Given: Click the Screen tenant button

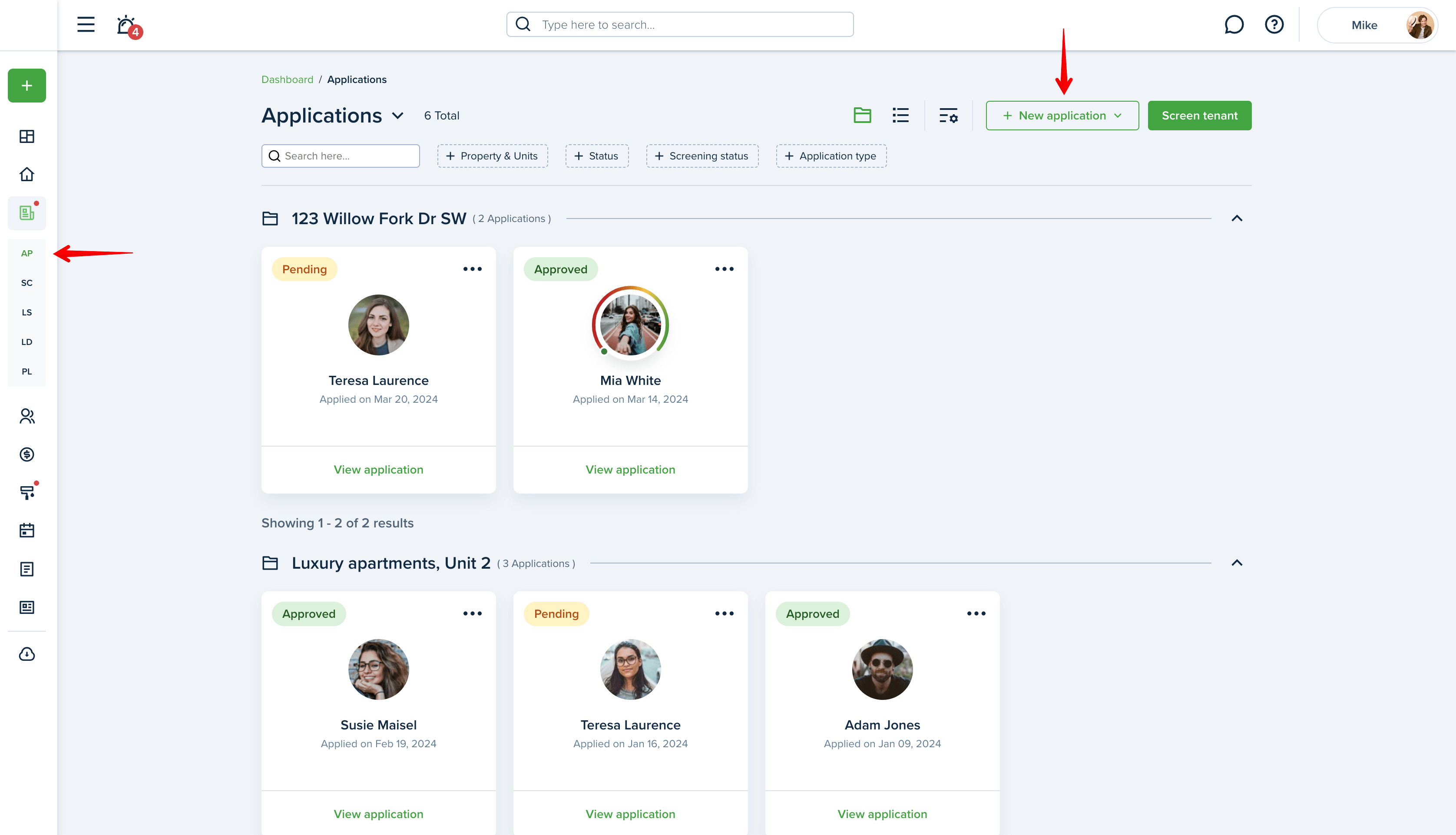Looking at the screenshot, I should click(x=1199, y=115).
